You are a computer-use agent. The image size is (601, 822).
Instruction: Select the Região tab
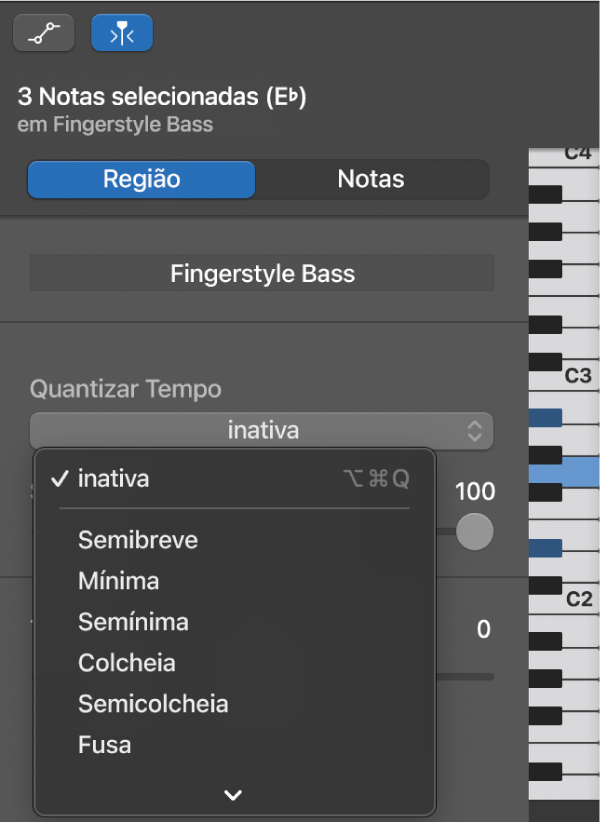(x=140, y=179)
